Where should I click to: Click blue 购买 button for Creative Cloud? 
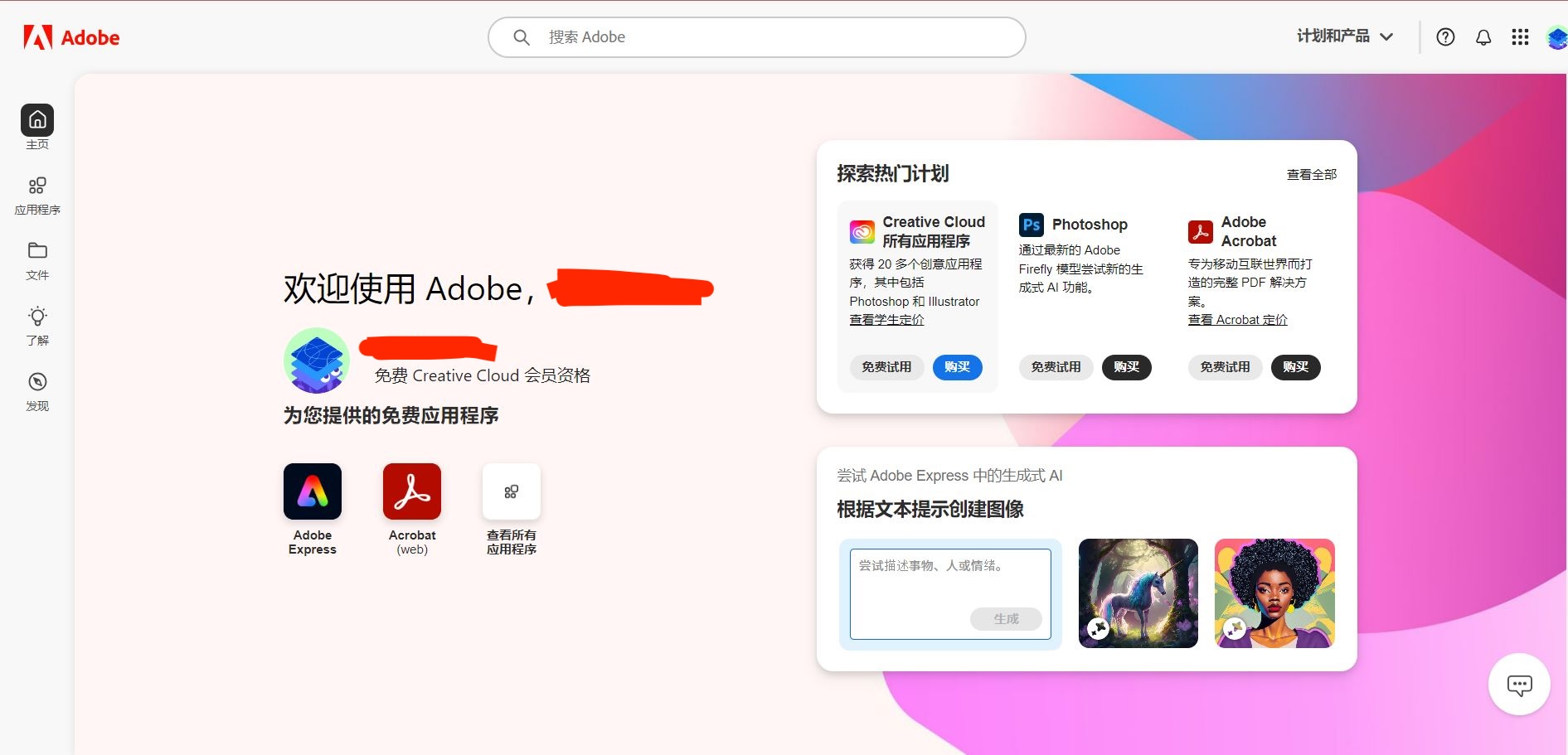[958, 367]
